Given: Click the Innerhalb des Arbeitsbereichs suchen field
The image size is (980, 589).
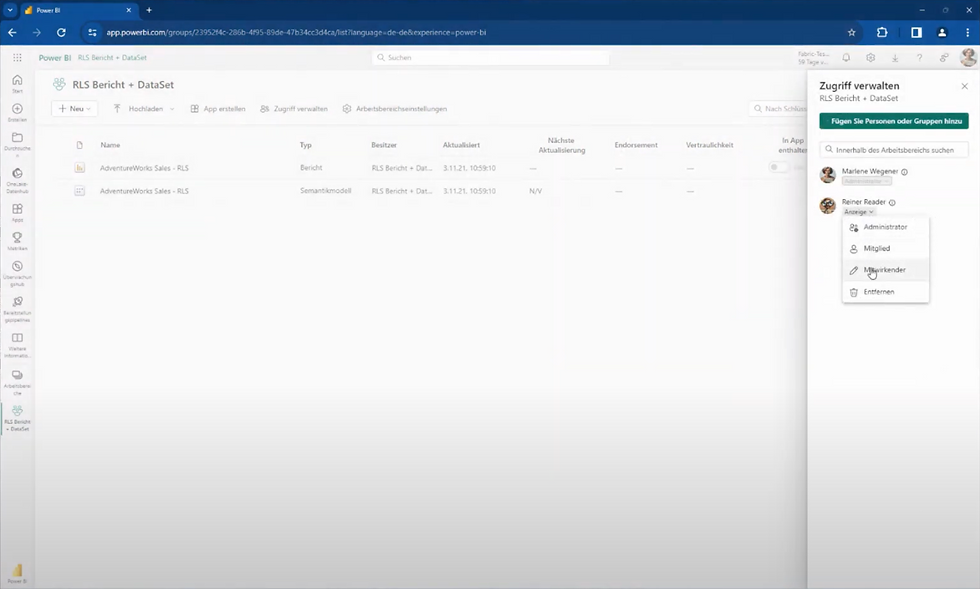Looking at the screenshot, I should pos(894,150).
